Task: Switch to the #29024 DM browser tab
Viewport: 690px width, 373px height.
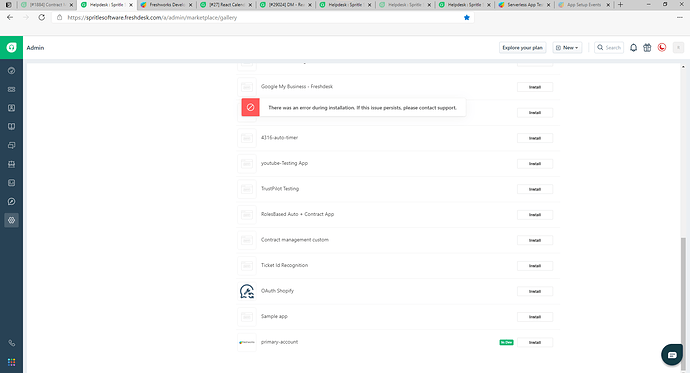Action: coord(286,5)
